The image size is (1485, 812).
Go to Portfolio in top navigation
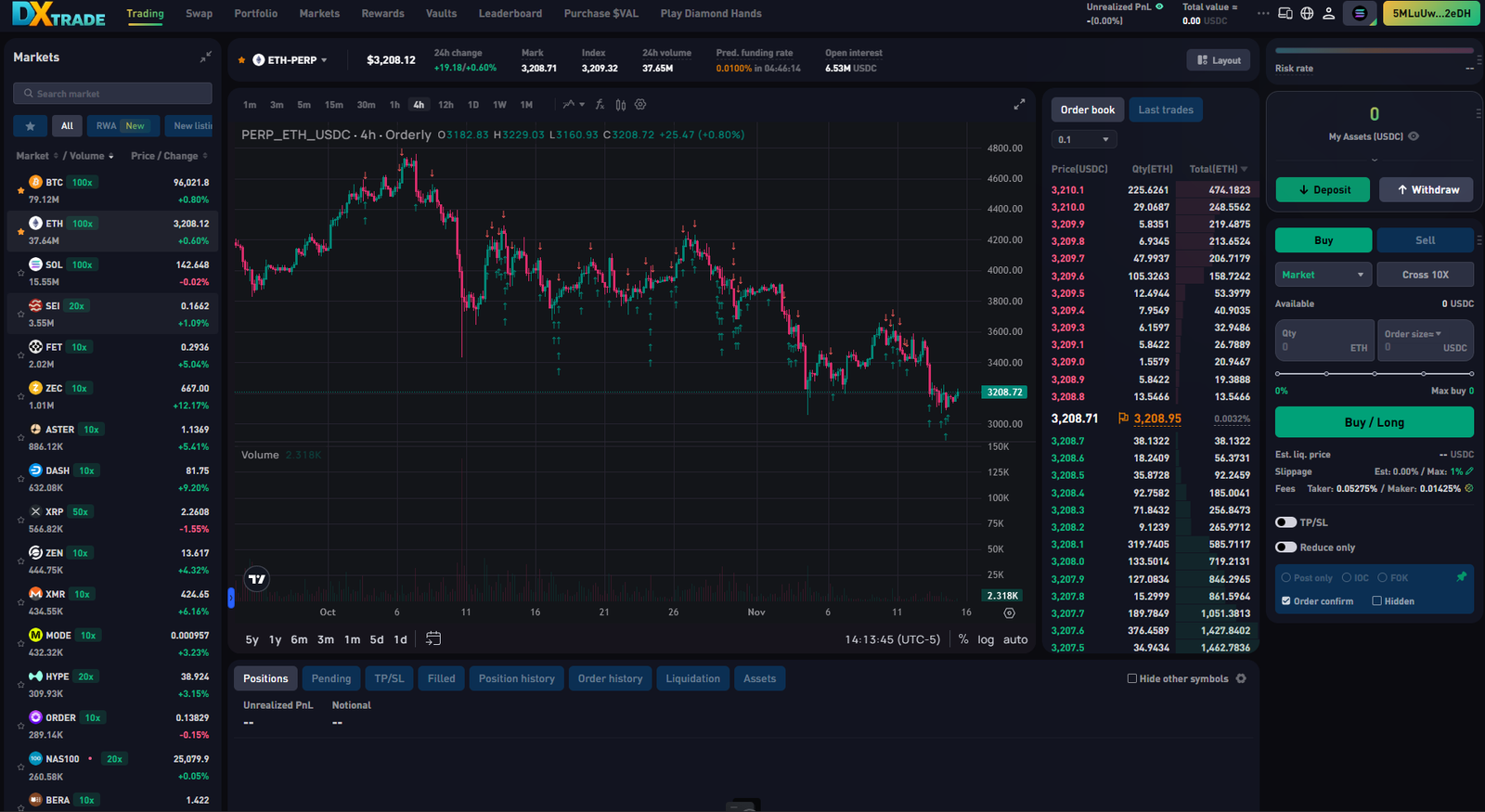point(256,14)
